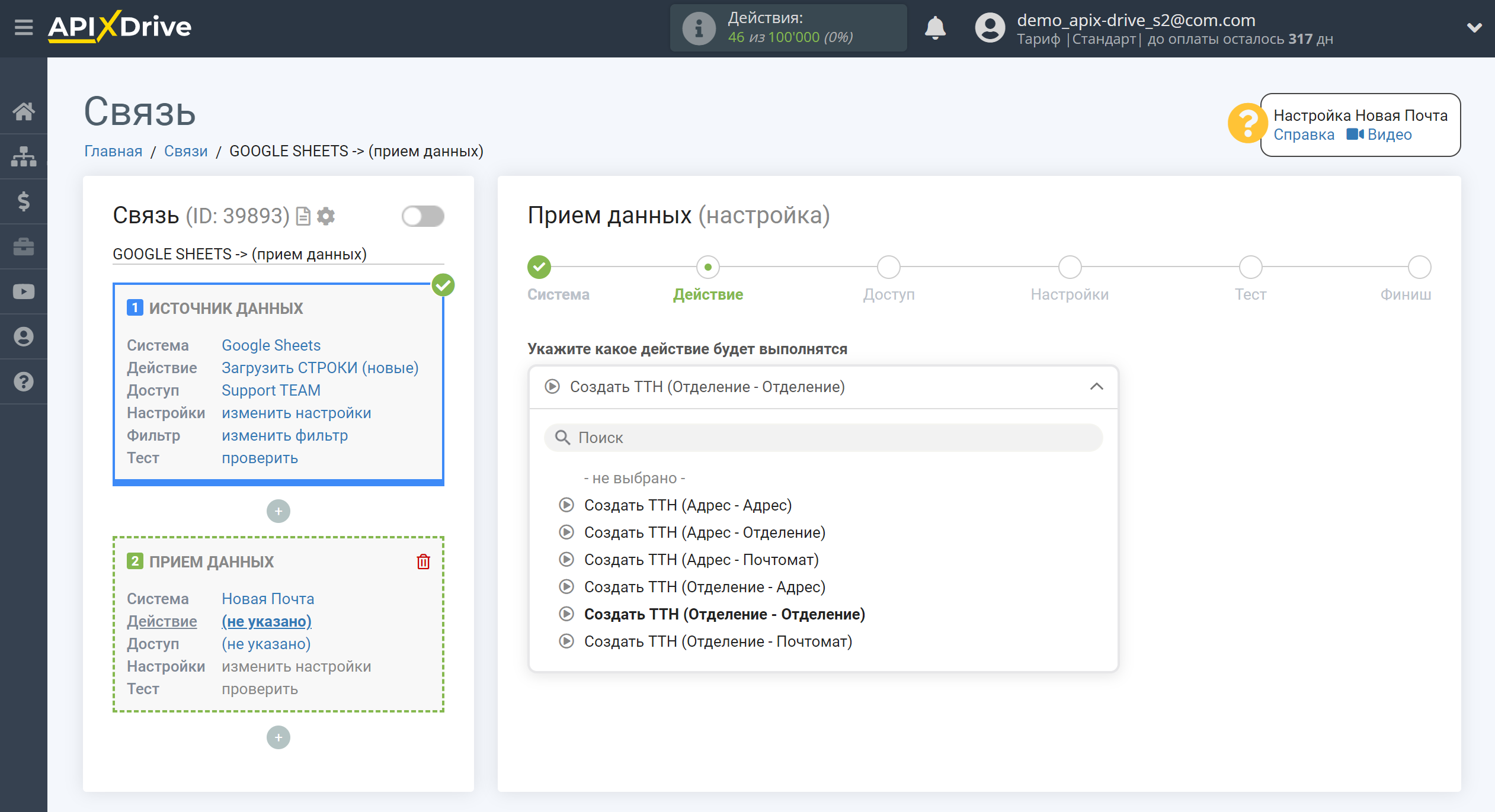Viewport: 1495px width, 812px height.
Task: Open the Support TEAM access link
Action: [x=271, y=390]
